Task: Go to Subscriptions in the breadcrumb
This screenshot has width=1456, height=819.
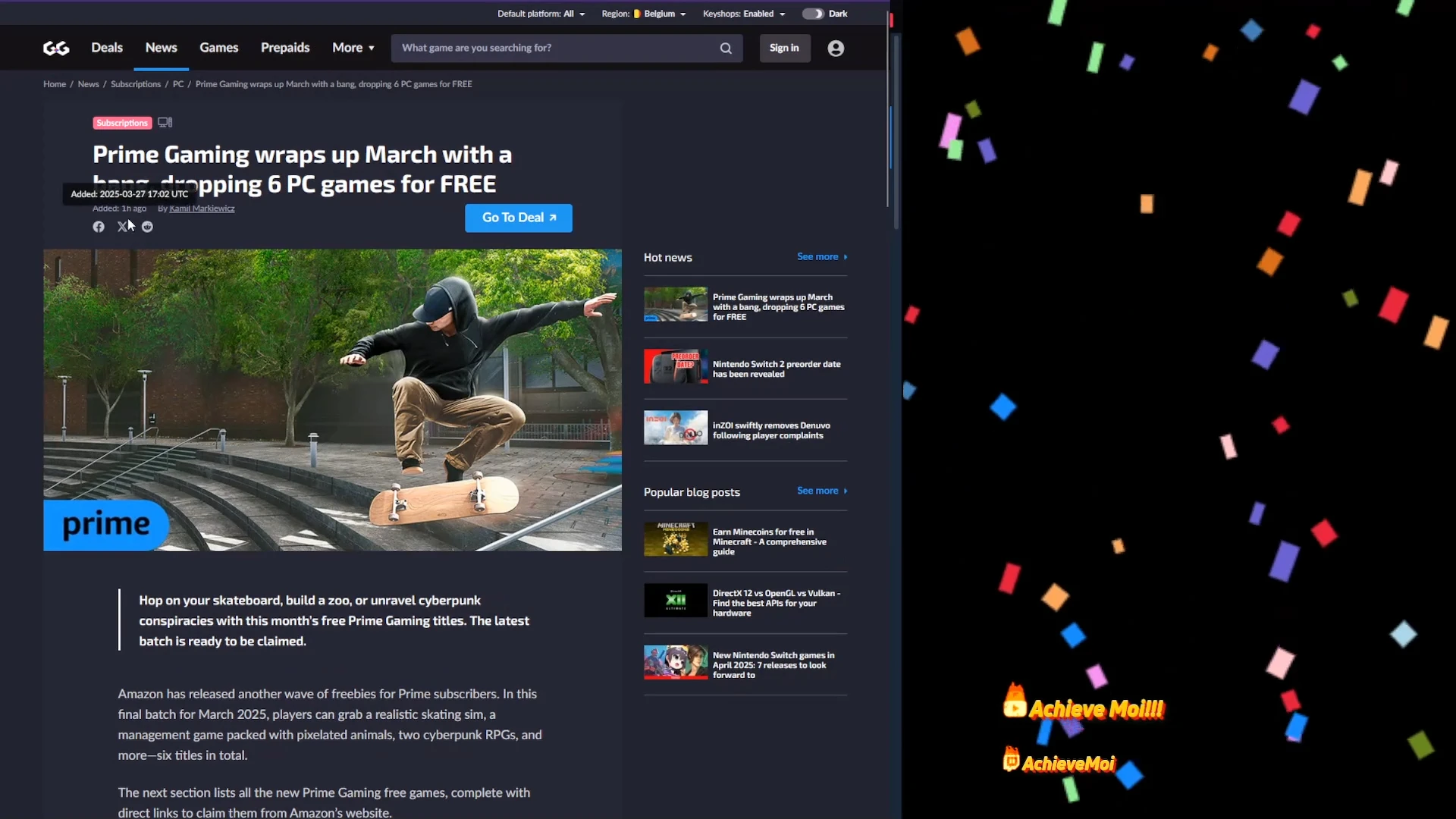Action: pos(136,84)
